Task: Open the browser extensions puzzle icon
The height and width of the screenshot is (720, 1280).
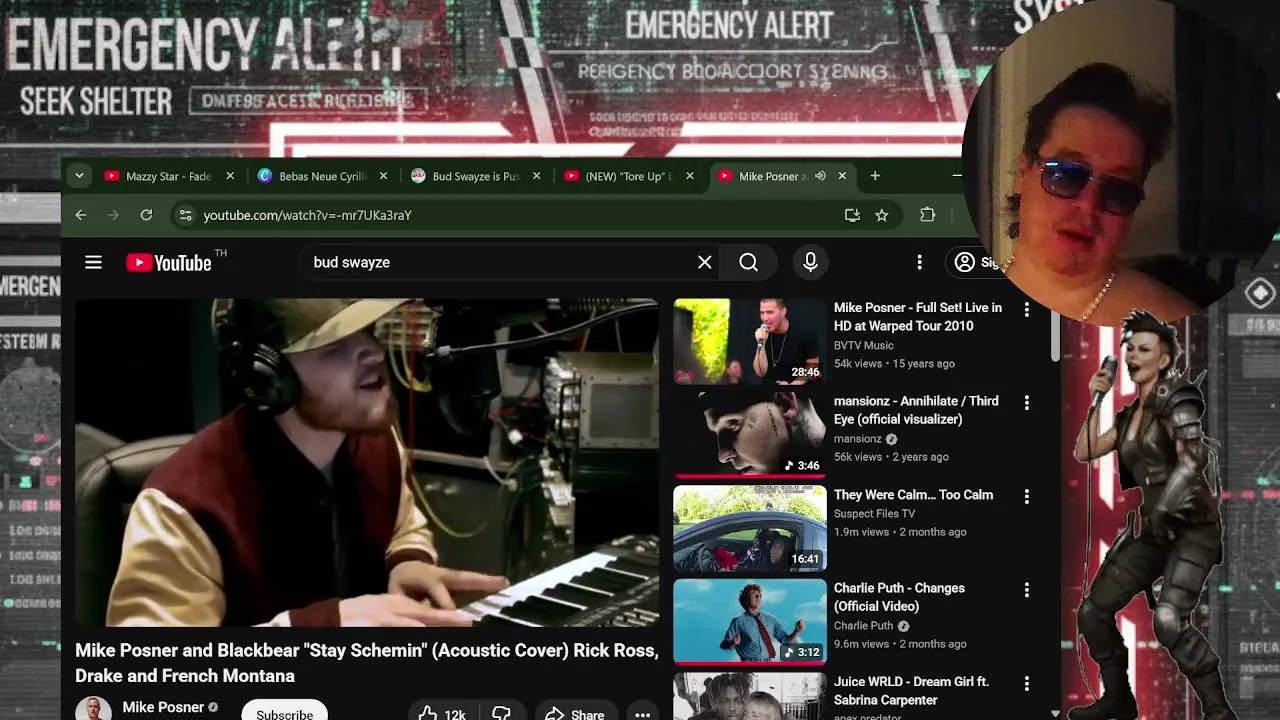Action: 928,215
